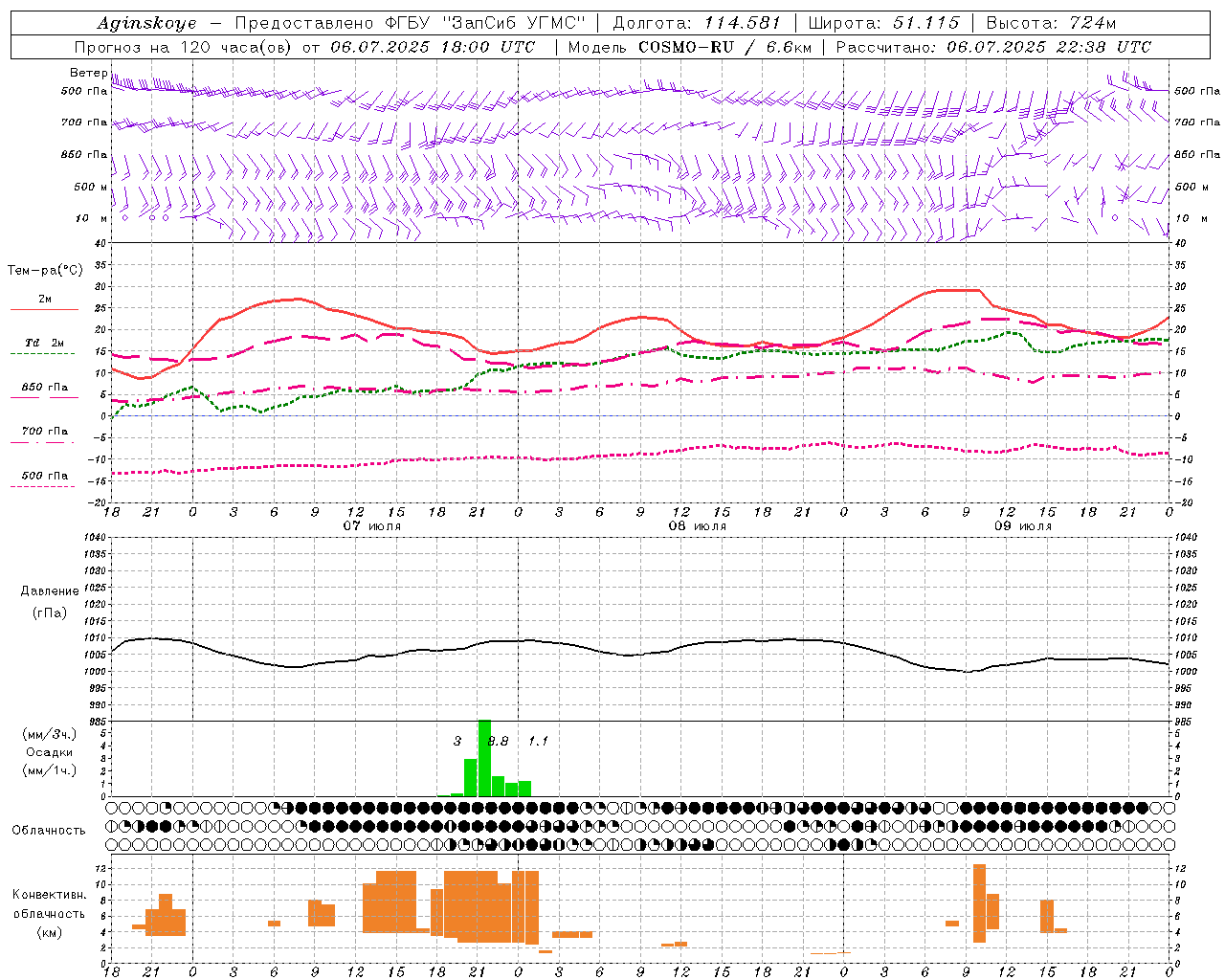
Task: Select the (гПа) unit label under Давление
Action: [x=49, y=613]
